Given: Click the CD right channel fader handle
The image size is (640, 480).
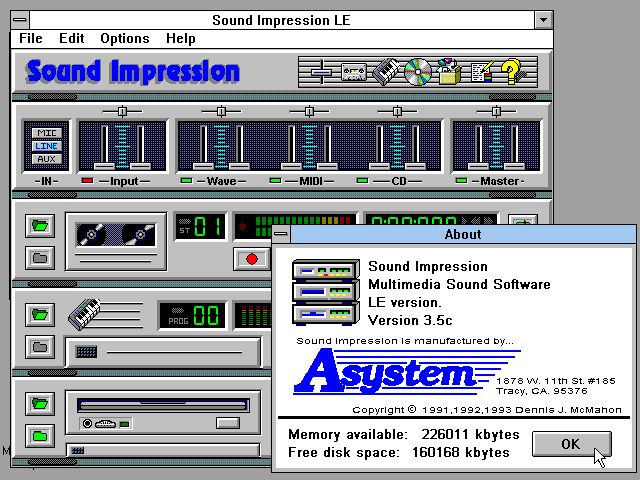Looking at the screenshot, I should point(416,166).
